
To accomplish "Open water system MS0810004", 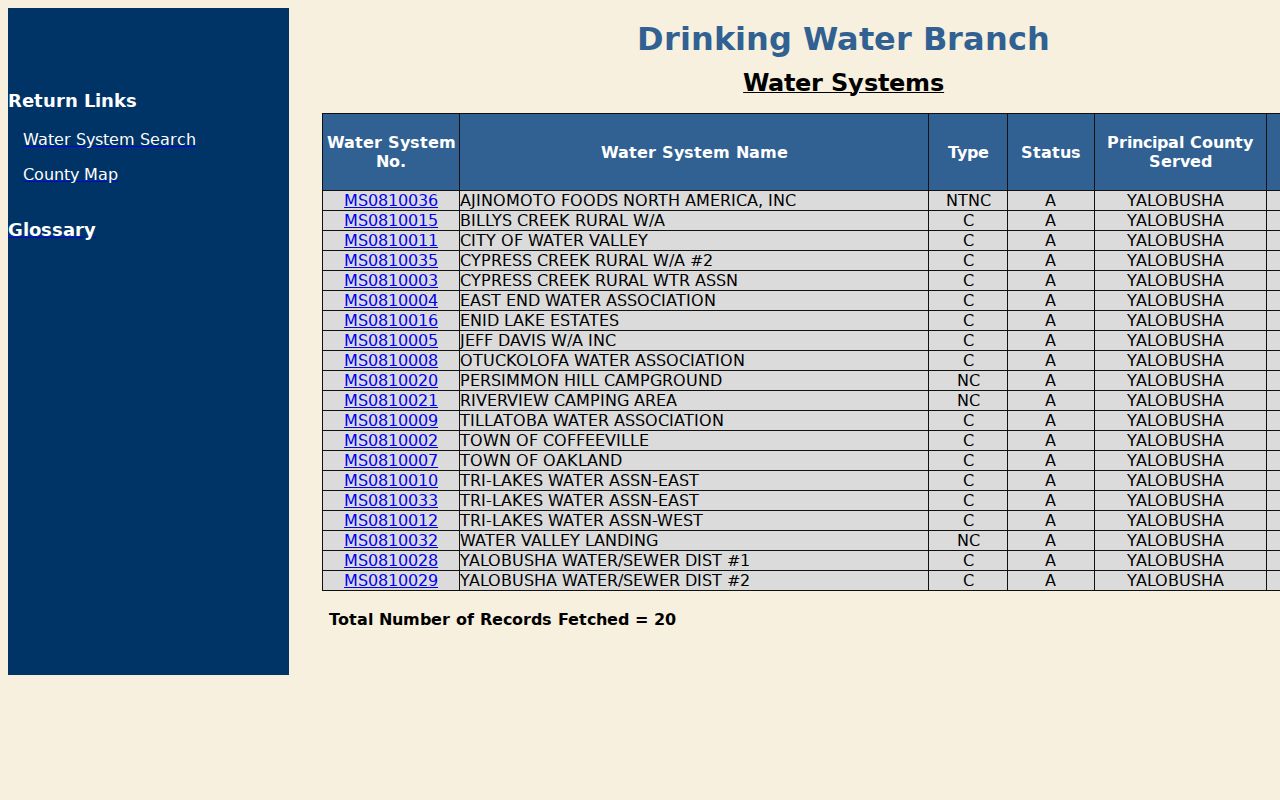I will click(391, 300).
